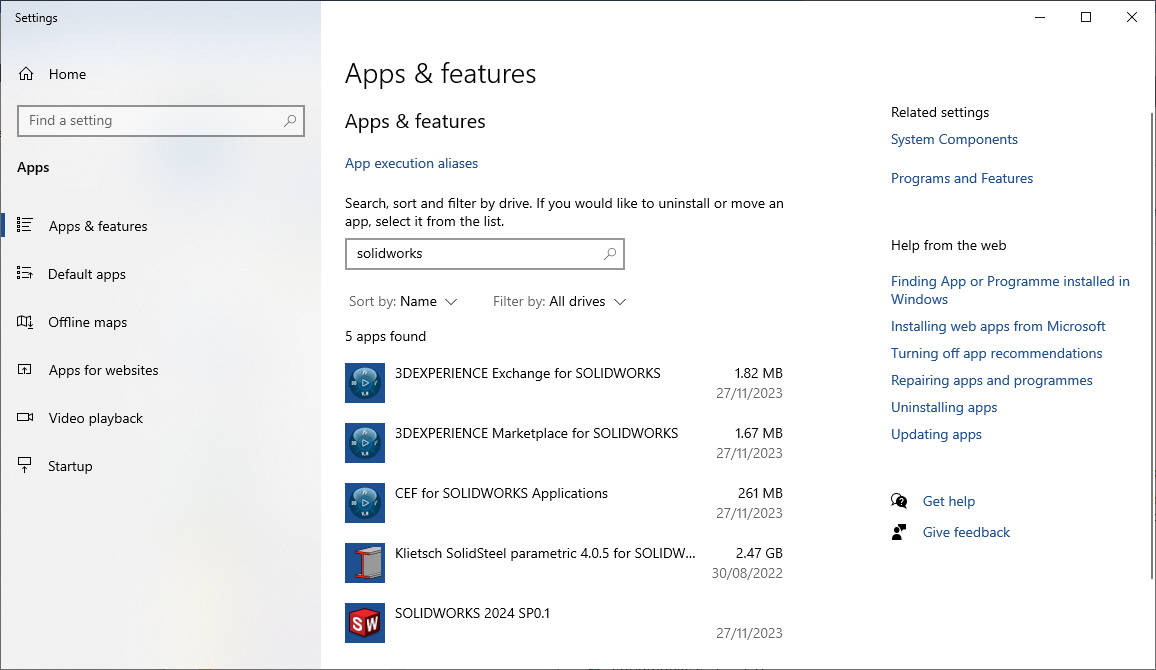
Task: Select the Video playback camera icon
Action: coord(26,417)
